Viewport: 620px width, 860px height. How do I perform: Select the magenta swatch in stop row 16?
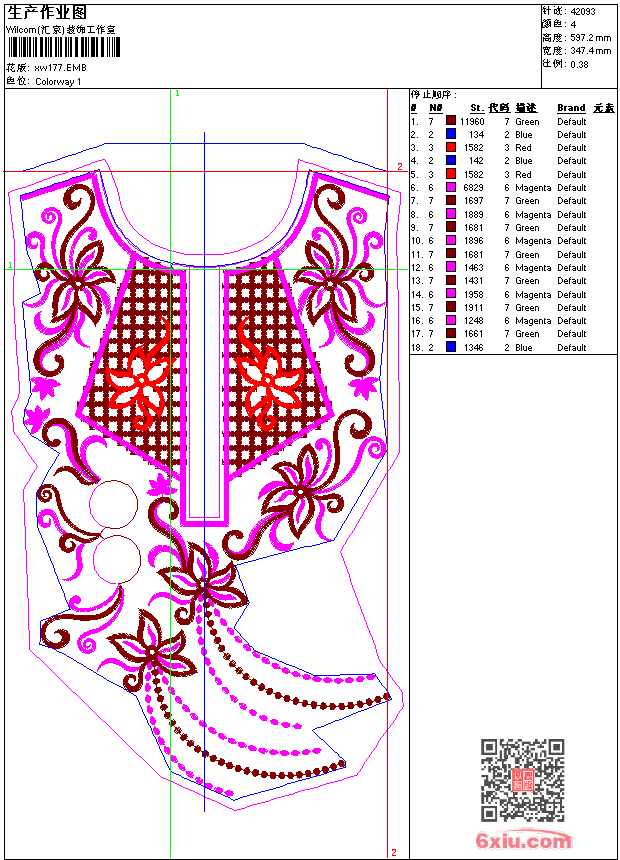coord(450,320)
